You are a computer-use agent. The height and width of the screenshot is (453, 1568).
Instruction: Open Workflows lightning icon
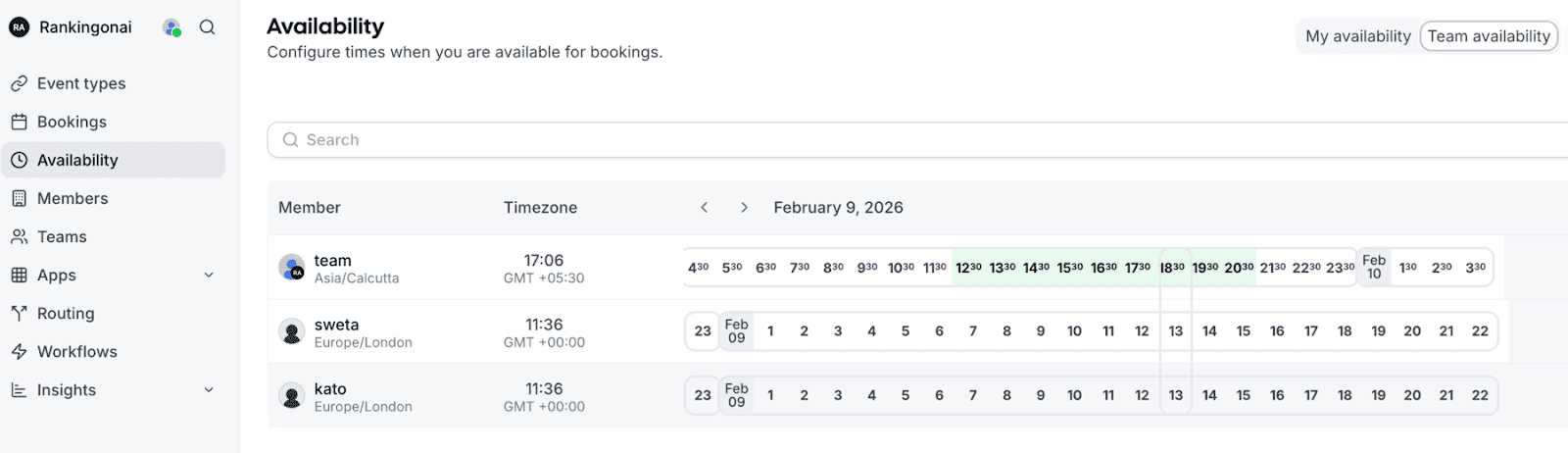click(19, 351)
